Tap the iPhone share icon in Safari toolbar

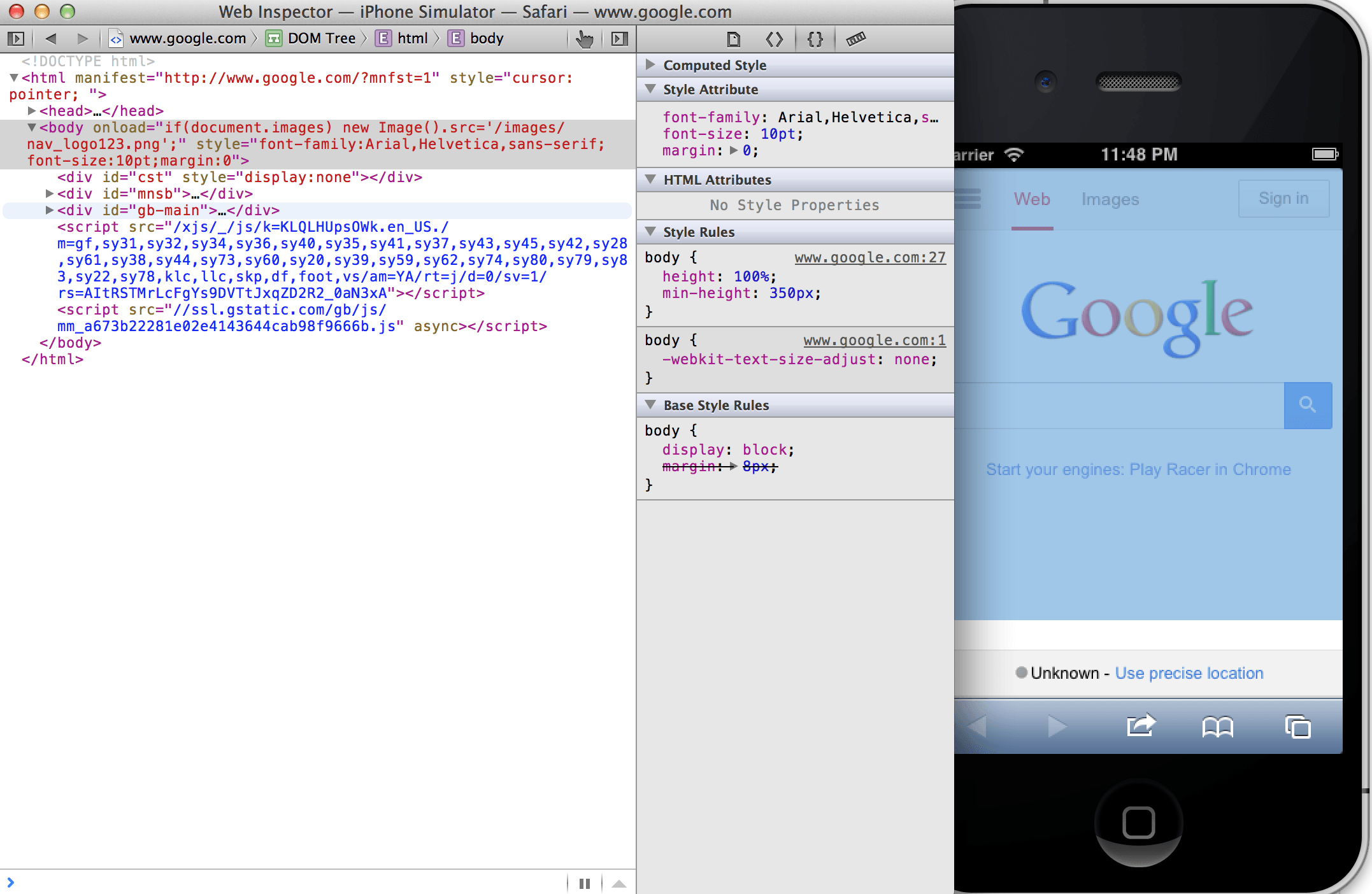tap(1140, 726)
